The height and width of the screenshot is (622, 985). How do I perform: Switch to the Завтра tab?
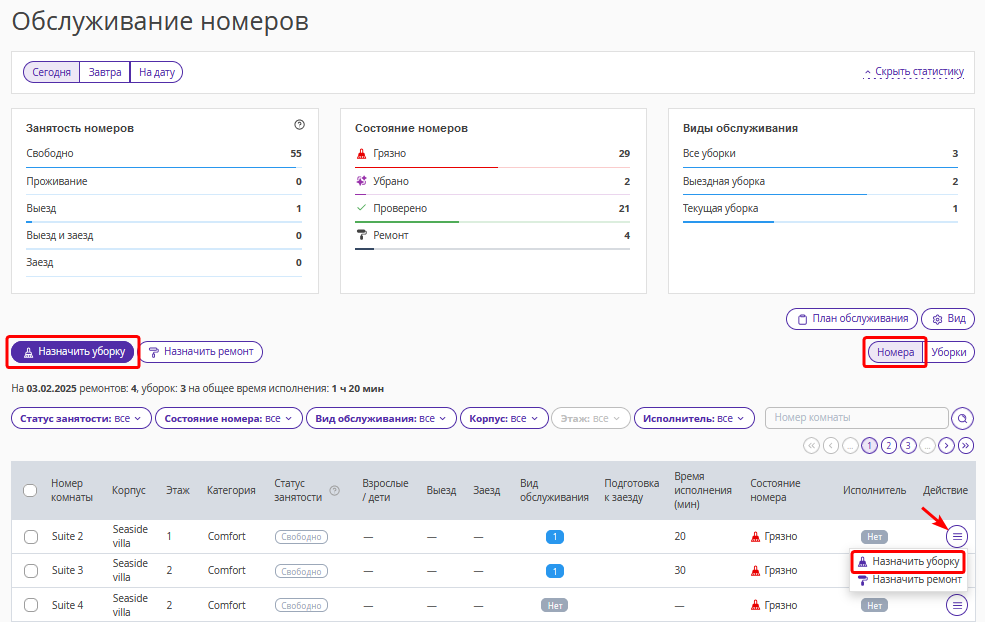click(105, 72)
